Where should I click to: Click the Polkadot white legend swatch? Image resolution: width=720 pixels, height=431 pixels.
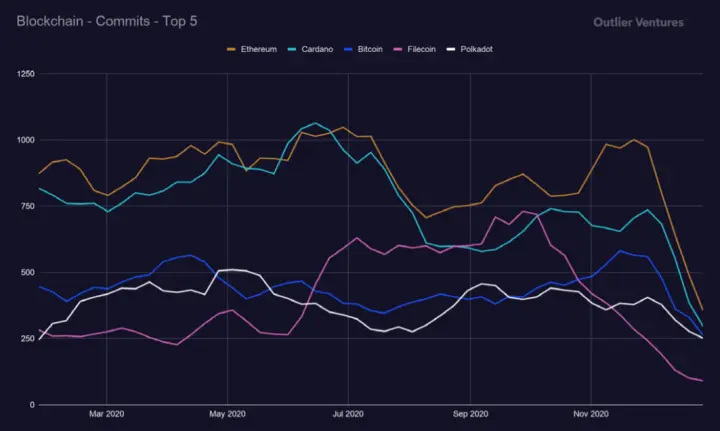tap(451, 49)
